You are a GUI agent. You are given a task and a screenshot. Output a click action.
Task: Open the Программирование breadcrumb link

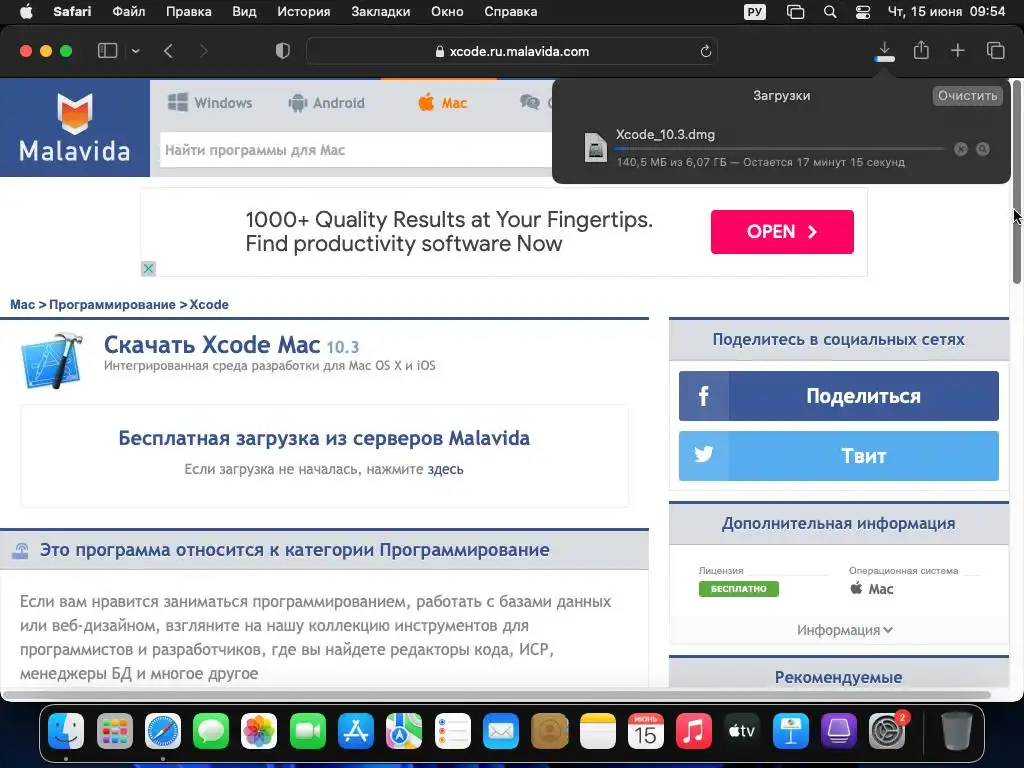[x=112, y=304]
